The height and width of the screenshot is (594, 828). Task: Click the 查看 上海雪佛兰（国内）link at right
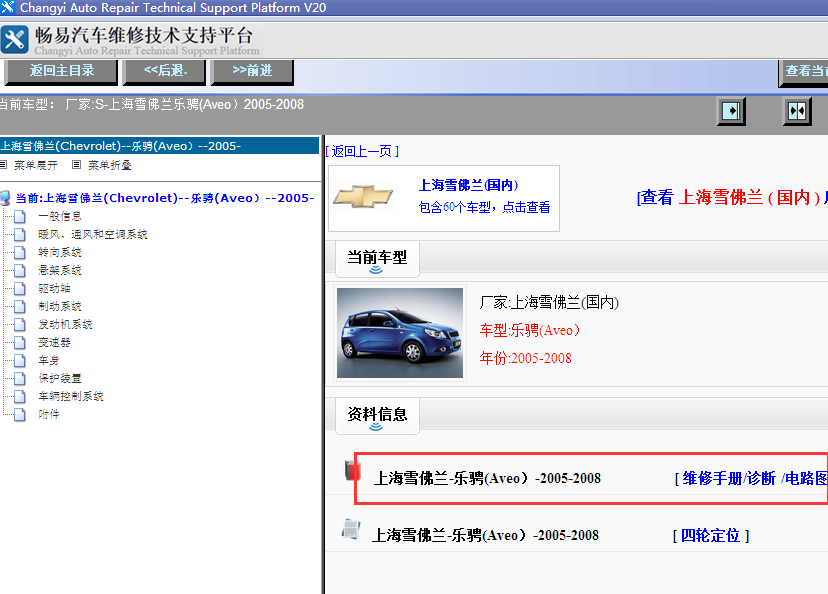732,197
